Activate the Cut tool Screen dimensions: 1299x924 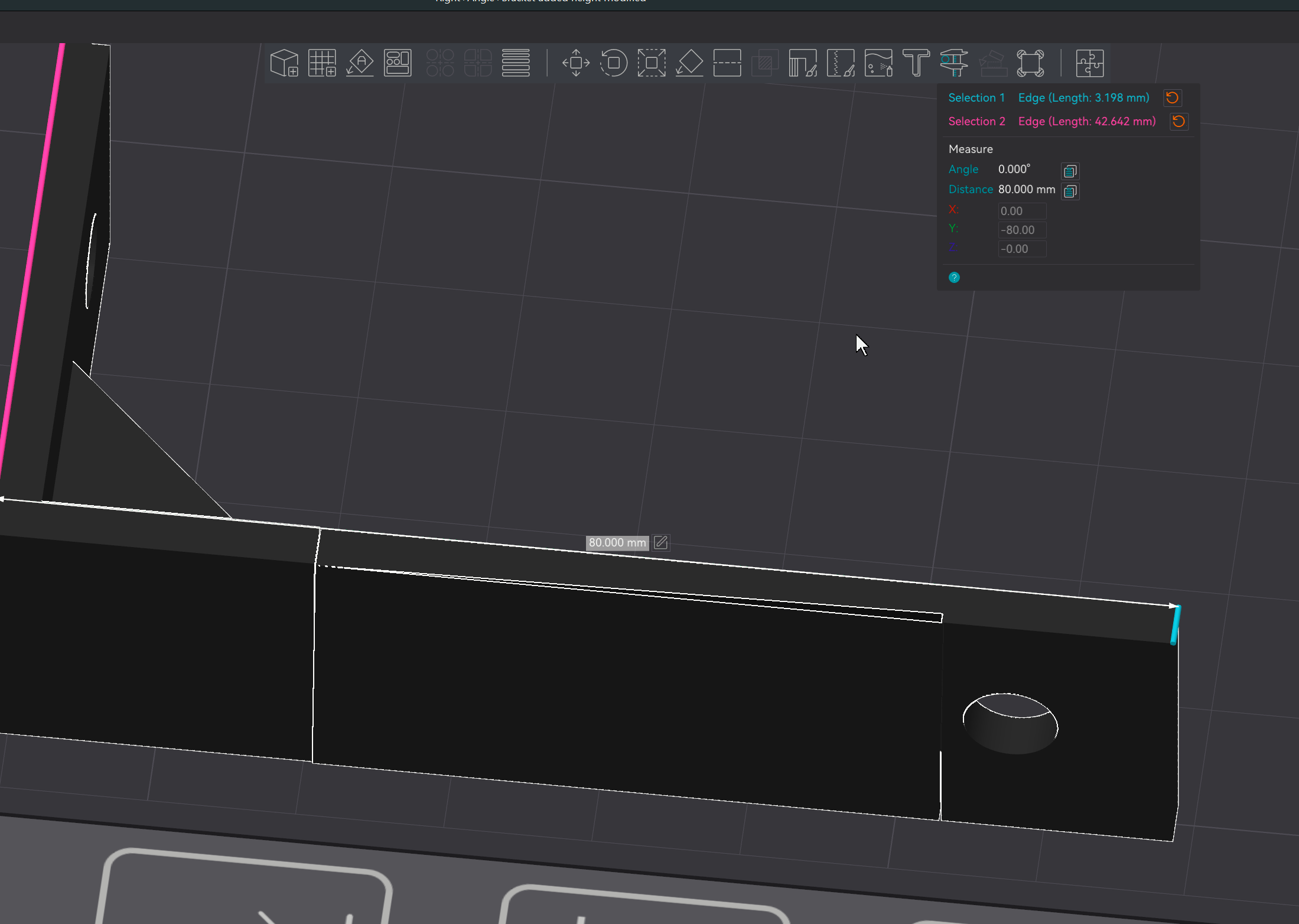point(727,63)
